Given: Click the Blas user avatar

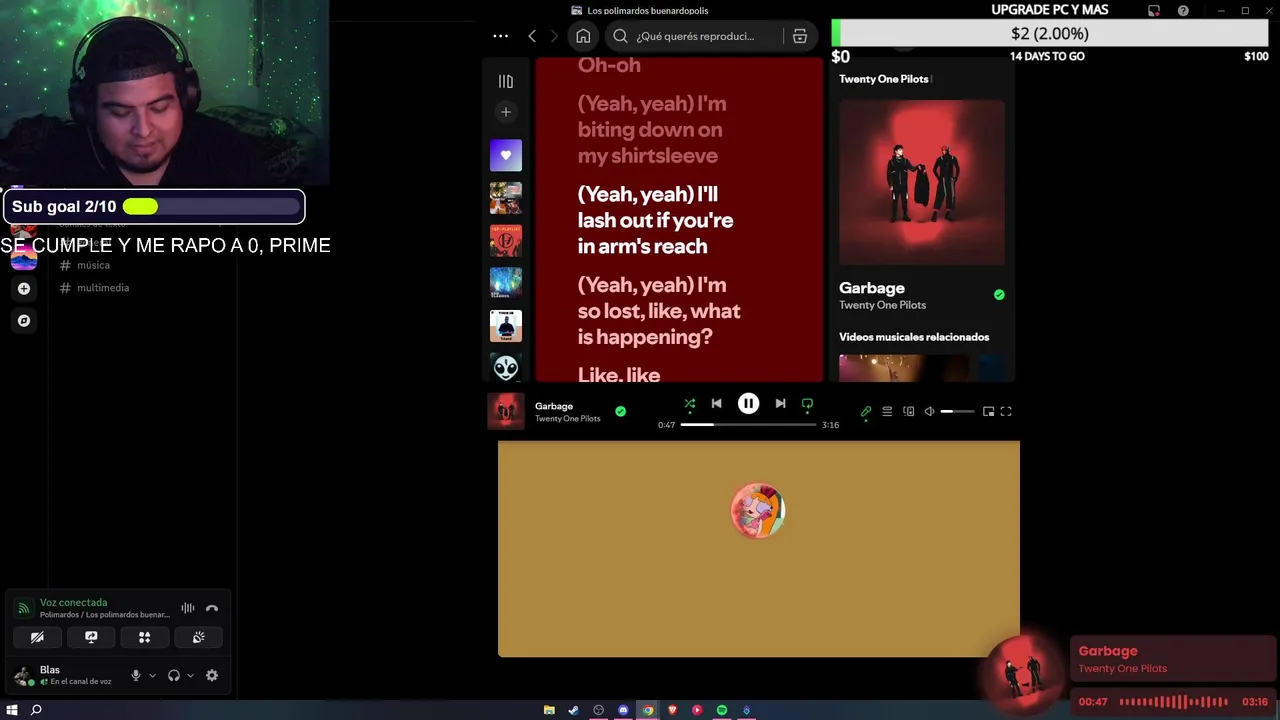Looking at the screenshot, I should 23,676.
